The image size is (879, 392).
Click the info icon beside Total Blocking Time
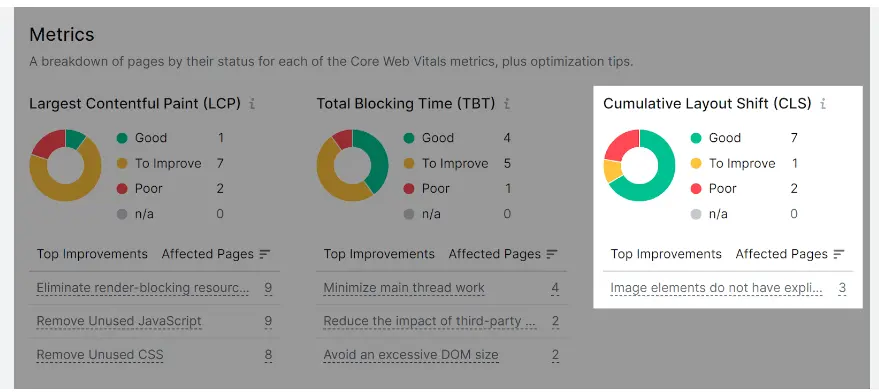pos(507,104)
